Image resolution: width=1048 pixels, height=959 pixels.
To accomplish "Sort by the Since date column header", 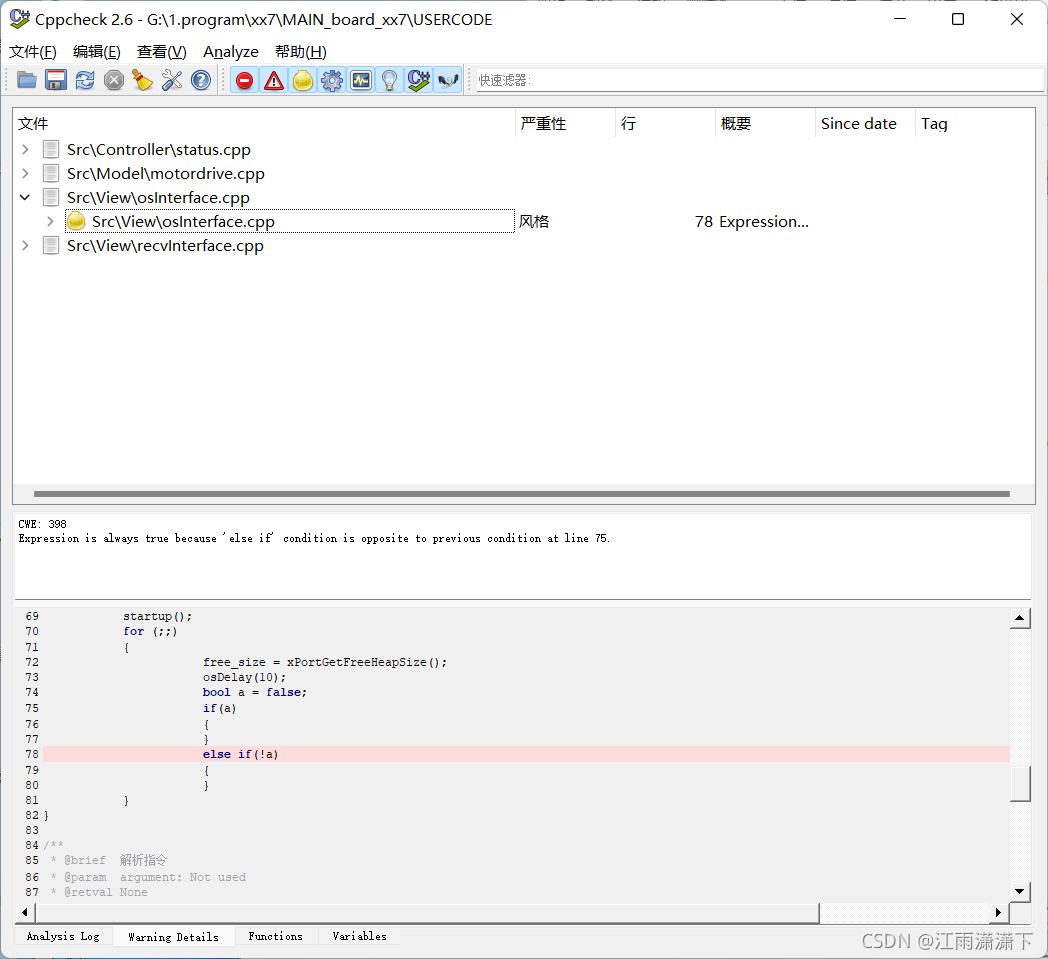I will click(x=865, y=124).
